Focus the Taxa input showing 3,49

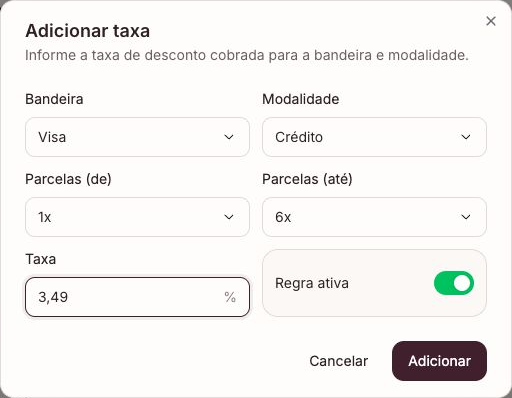pos(137,297)
